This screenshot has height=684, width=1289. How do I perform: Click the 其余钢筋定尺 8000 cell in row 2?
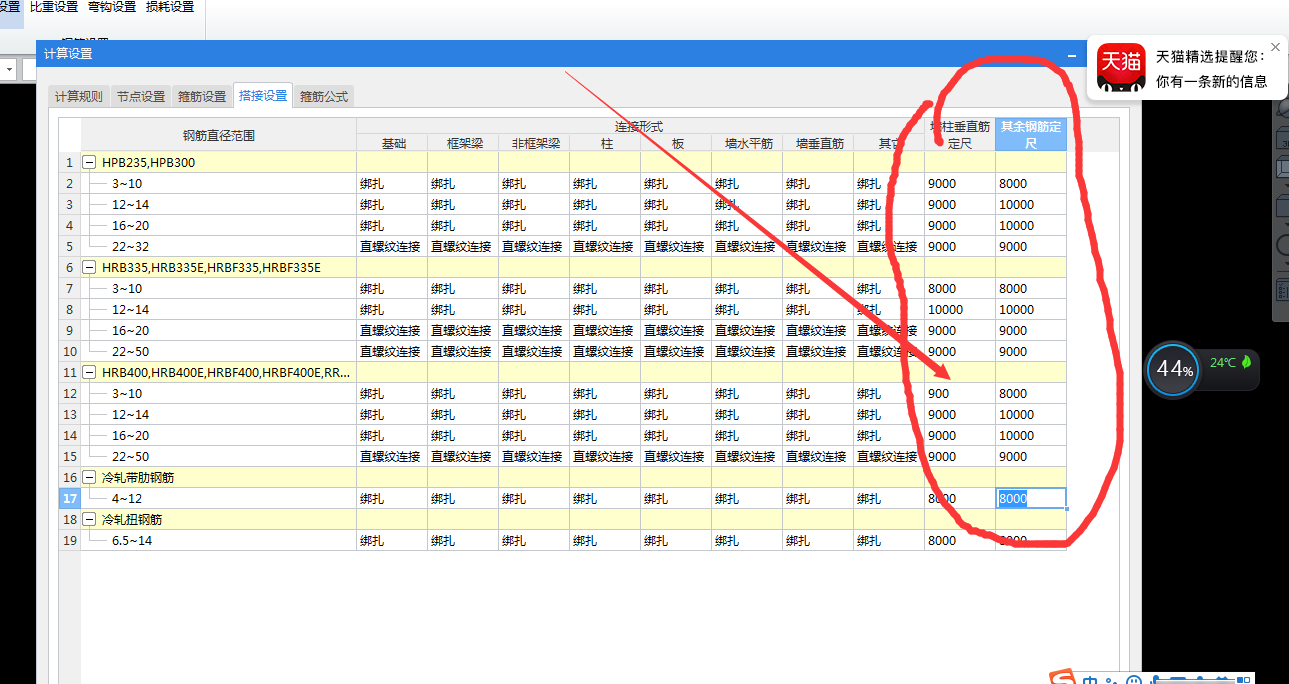click(x=1031, y=184)
